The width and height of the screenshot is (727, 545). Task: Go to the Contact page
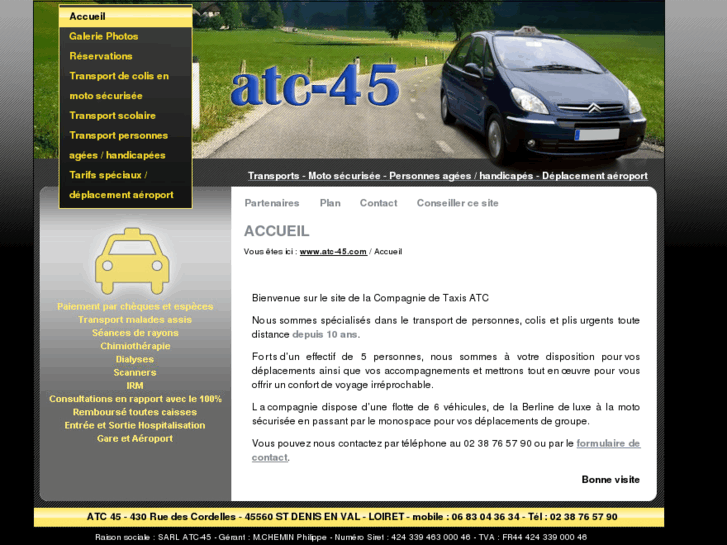[x=378, y=203]
